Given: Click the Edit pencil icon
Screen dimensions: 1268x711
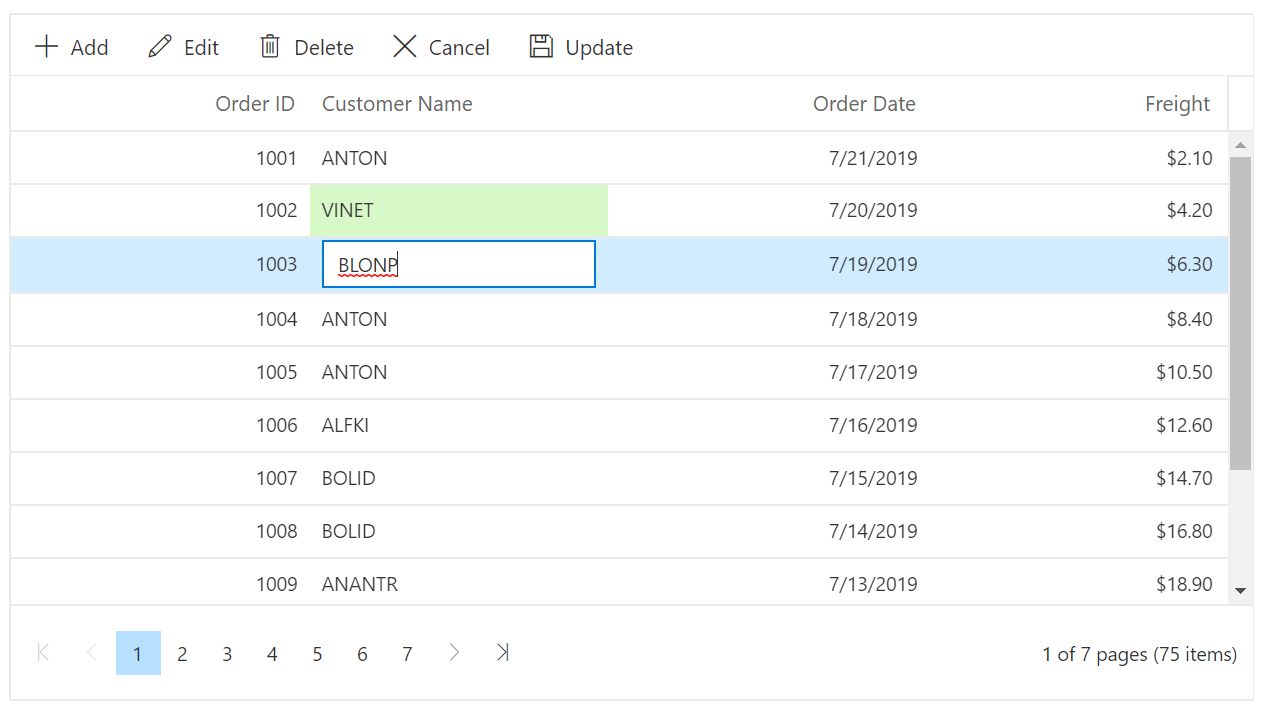Looking at the screenshot, I should [x=160, y=47].
